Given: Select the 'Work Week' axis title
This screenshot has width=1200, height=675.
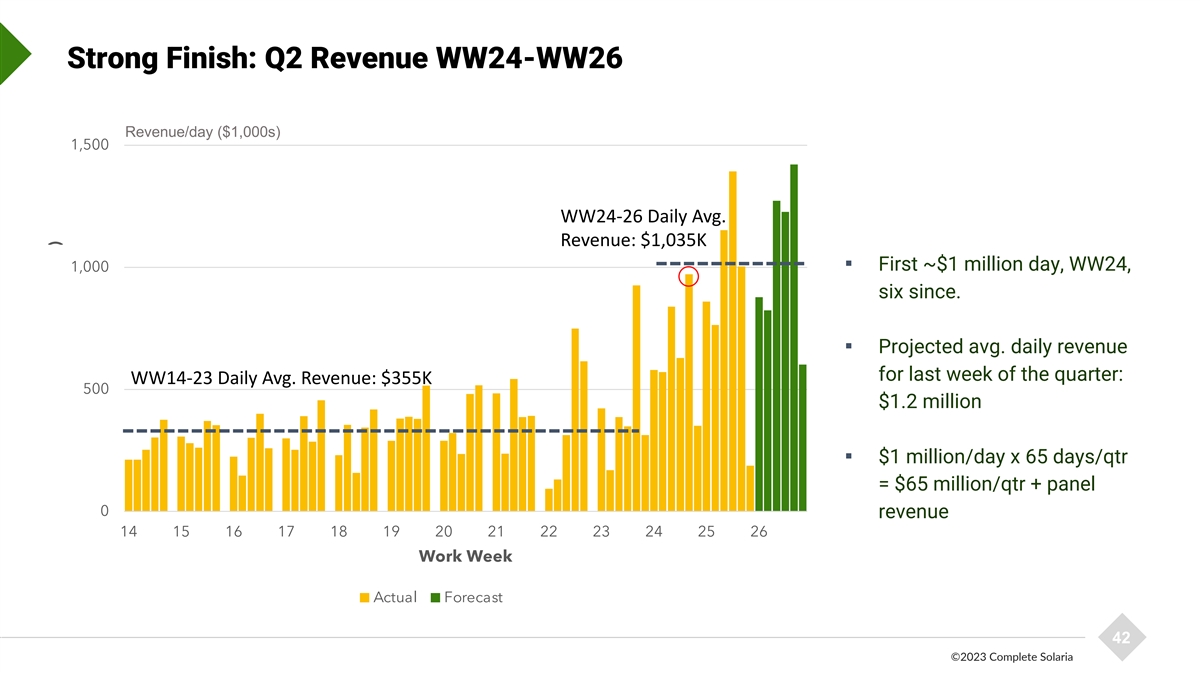Looking at the screenshot, I should (465, 556).
